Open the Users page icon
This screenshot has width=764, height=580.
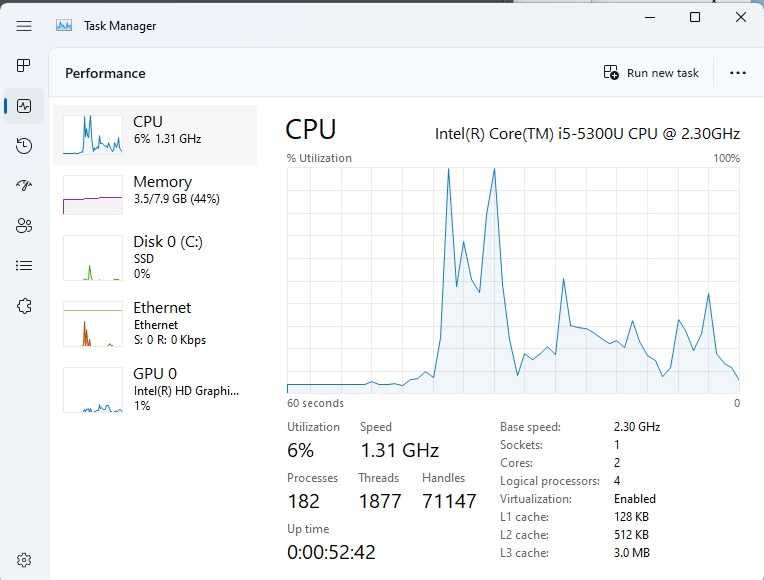[24, 226]
